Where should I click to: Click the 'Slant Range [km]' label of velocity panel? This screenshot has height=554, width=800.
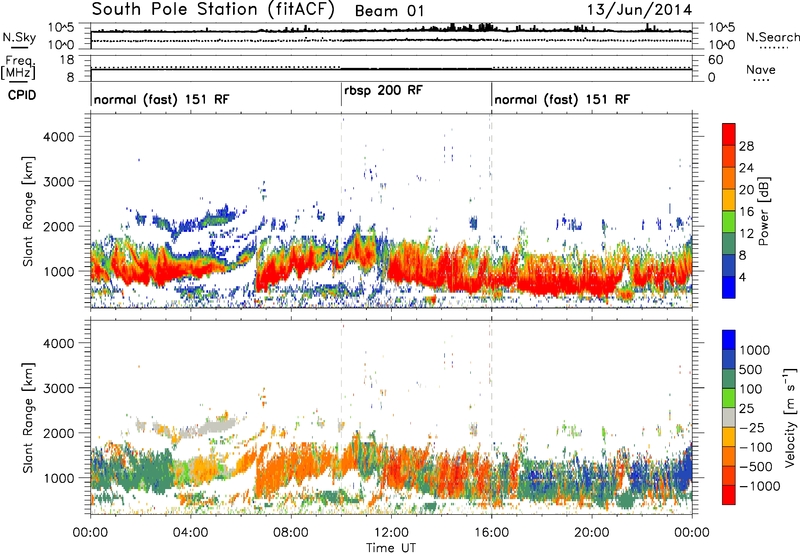pyautogui.click(x=28, y=418)
